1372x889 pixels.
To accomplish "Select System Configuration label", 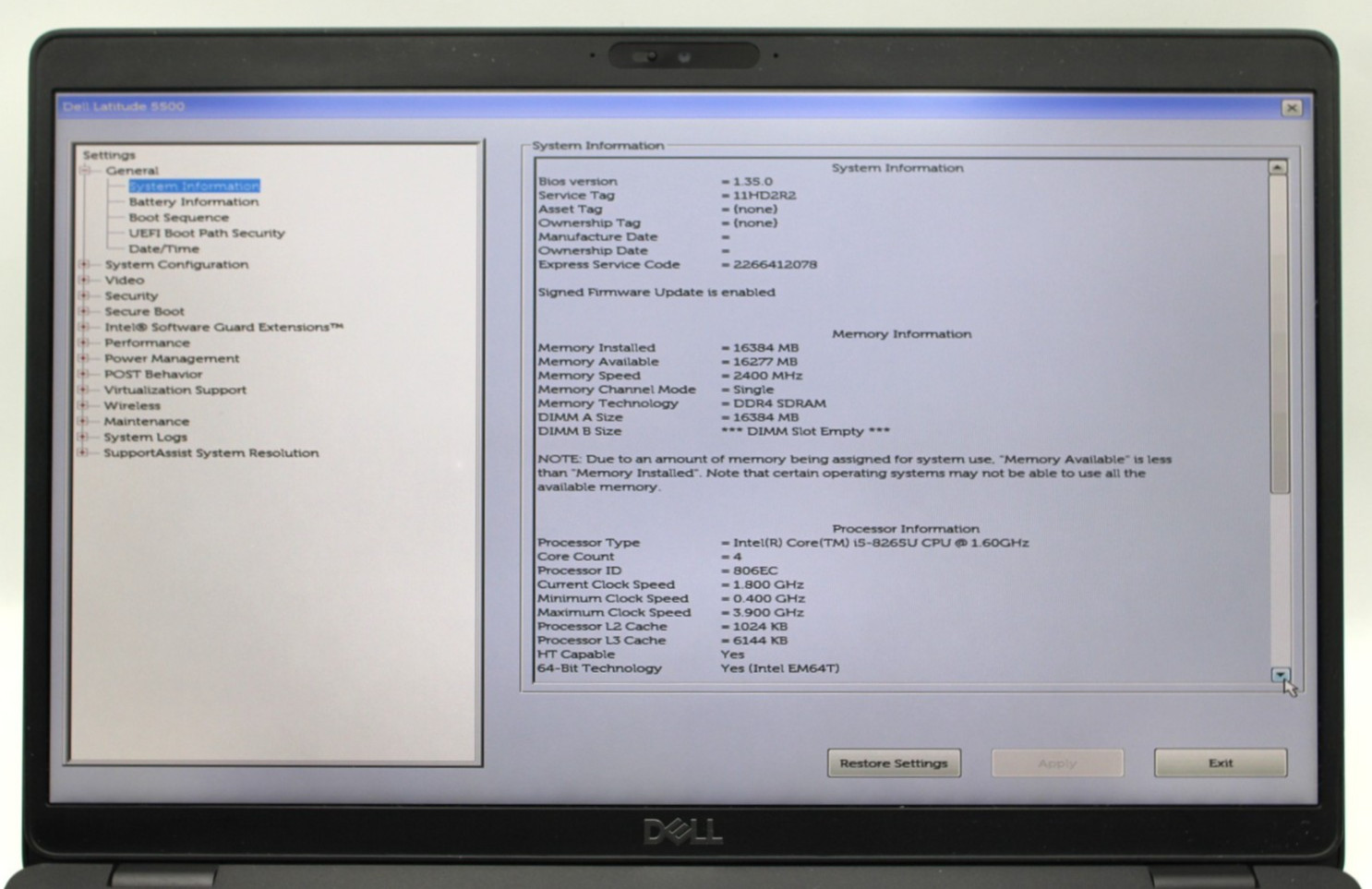I will 176,265.
